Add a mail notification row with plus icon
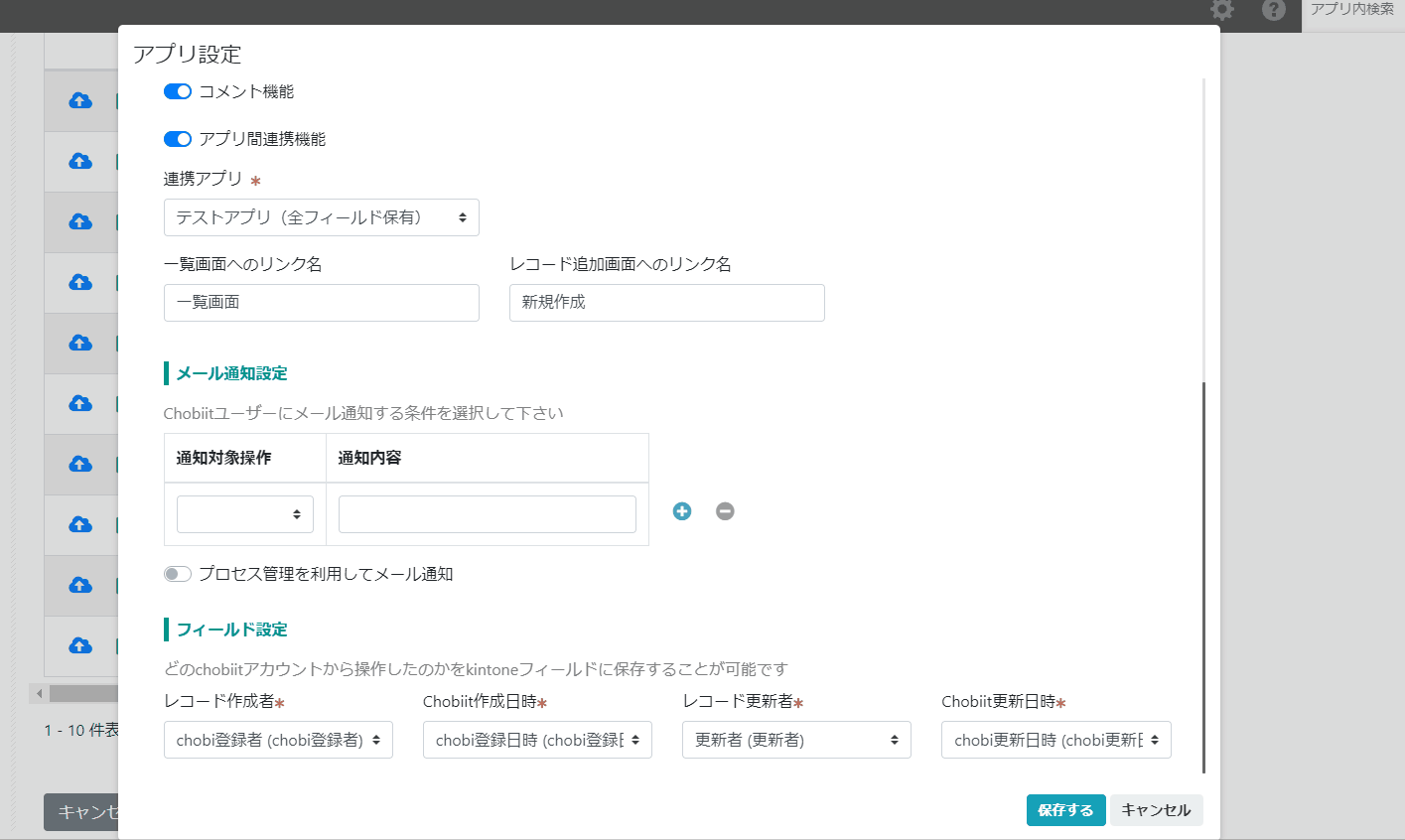This screenshot has width=1405, height=840. pyautogui.click(x=682, y=511)
